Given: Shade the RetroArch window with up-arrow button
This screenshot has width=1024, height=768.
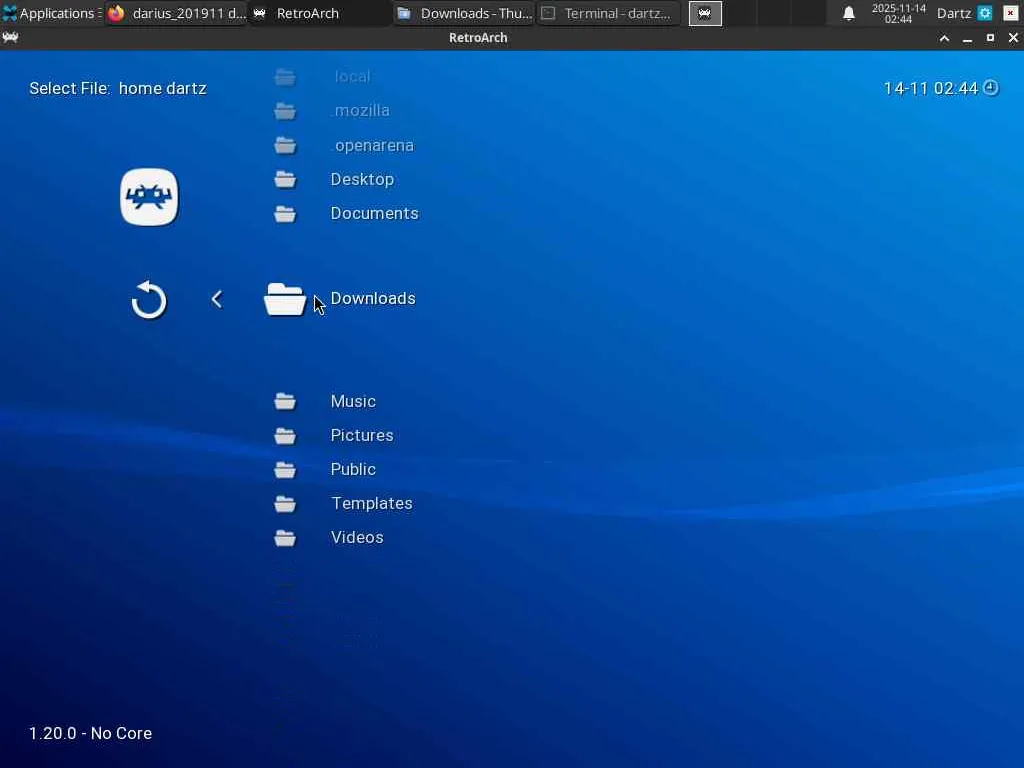Looking at the screenshot, I should (x=944, y=38).
